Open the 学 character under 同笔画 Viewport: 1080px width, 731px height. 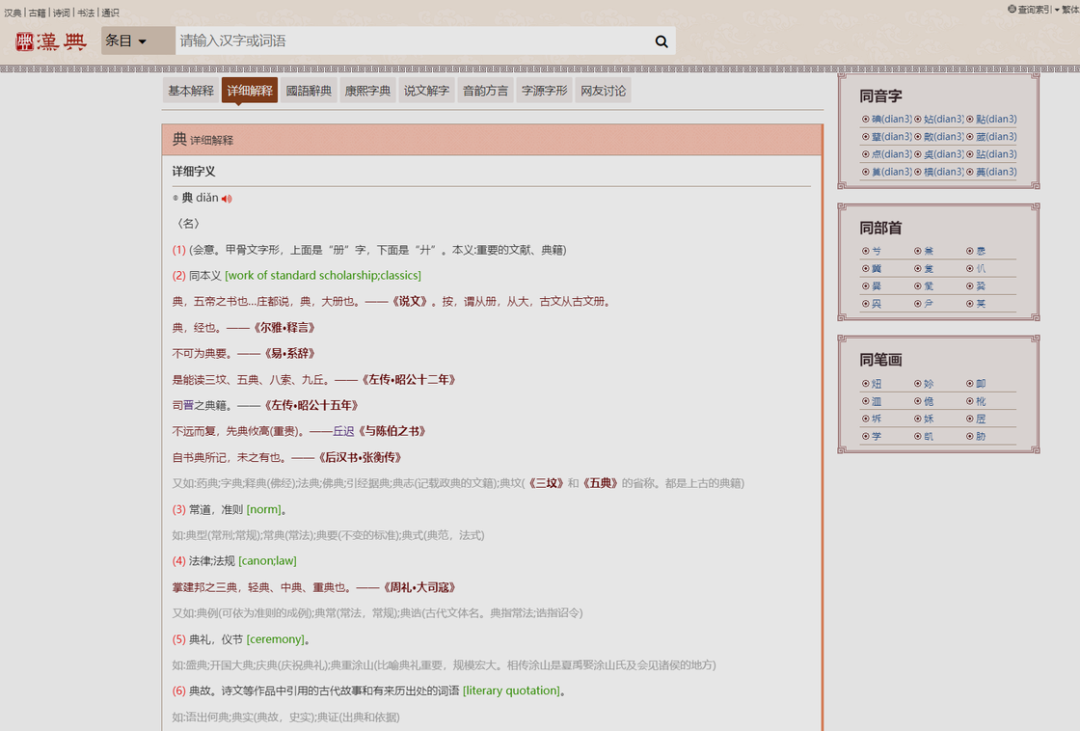pyautogui.click(x=876, y=436)
